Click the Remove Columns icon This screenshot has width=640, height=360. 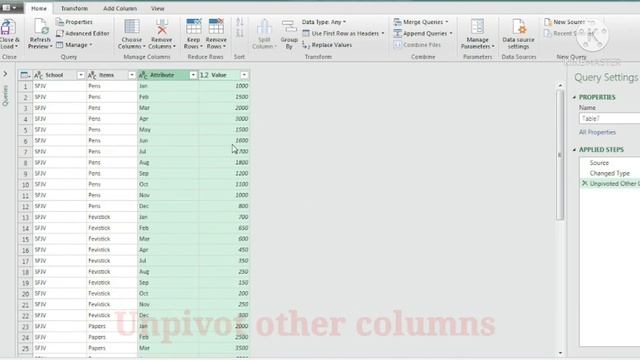click(162, 27)
